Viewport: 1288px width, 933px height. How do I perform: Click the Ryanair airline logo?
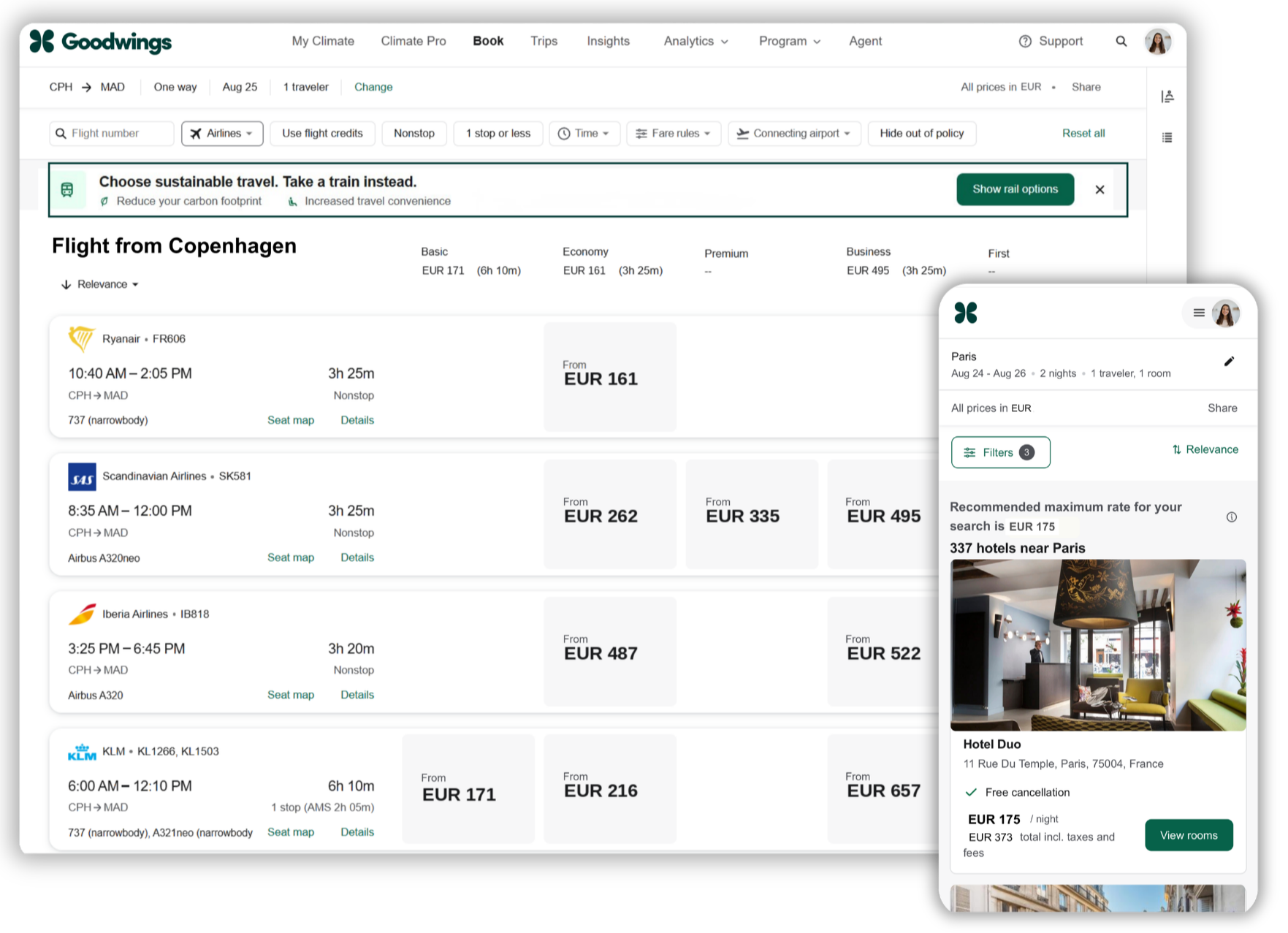tap(81, 339)
